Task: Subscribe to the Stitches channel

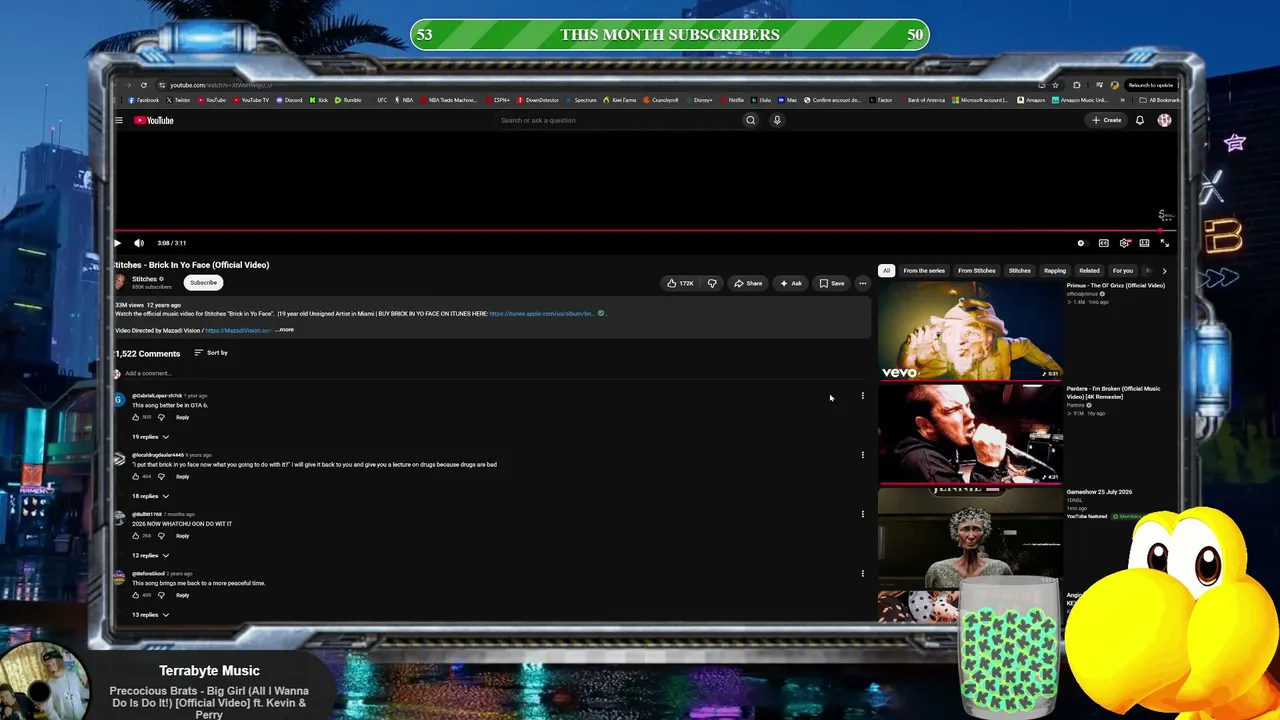Action: click(x=203, y=282)
